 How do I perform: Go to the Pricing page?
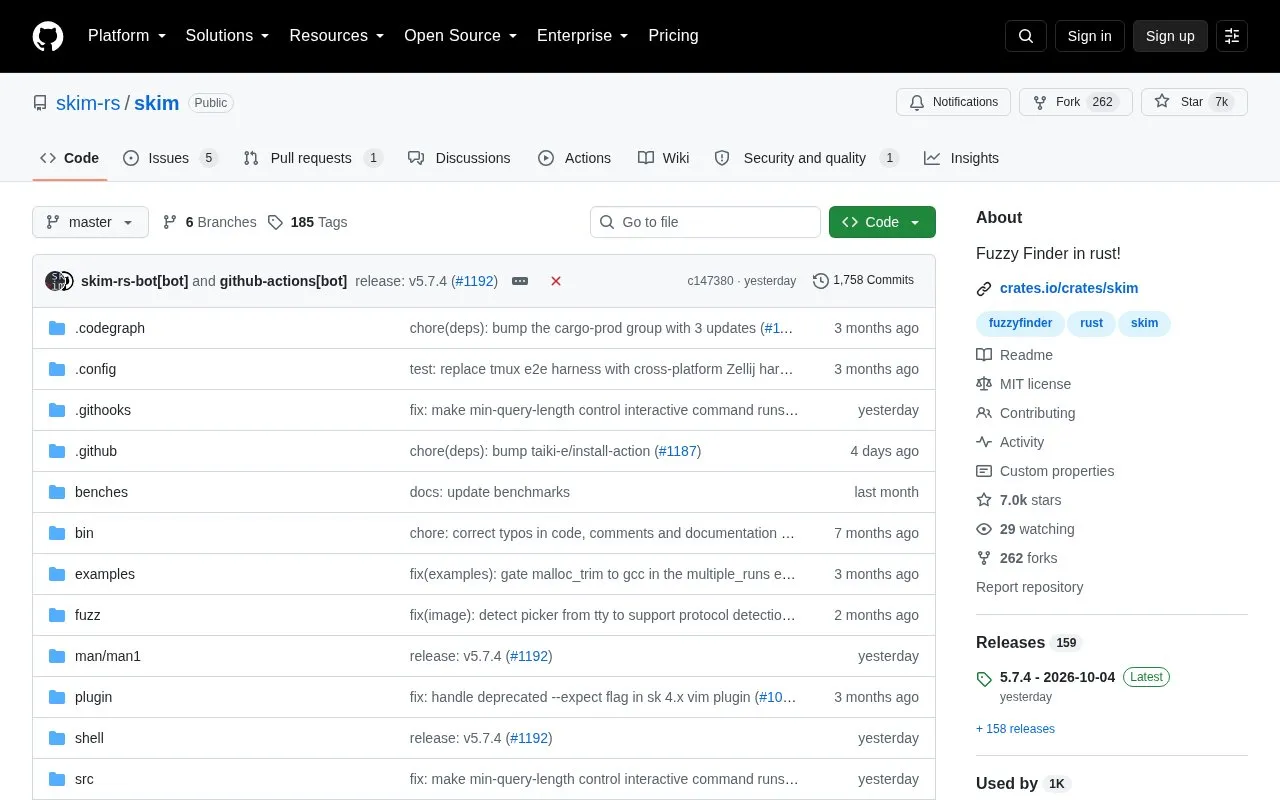[673, 36]
